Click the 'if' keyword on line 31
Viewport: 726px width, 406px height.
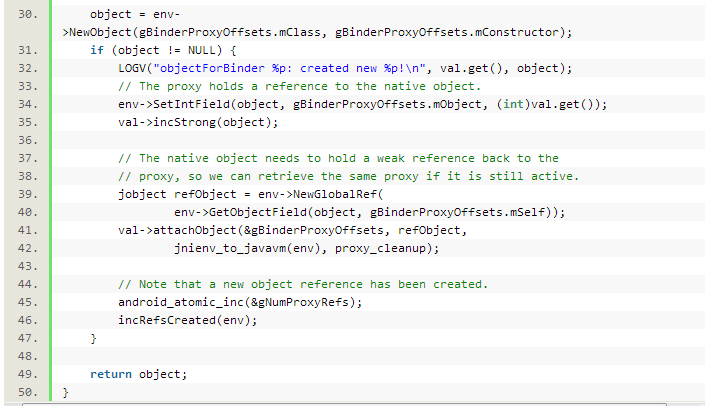tap(97, 50)
